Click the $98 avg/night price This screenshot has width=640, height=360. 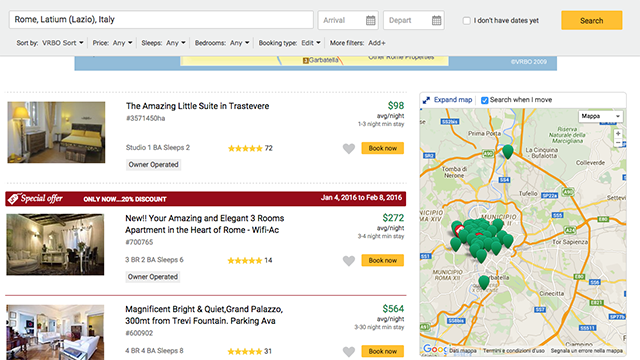(396, 106)
